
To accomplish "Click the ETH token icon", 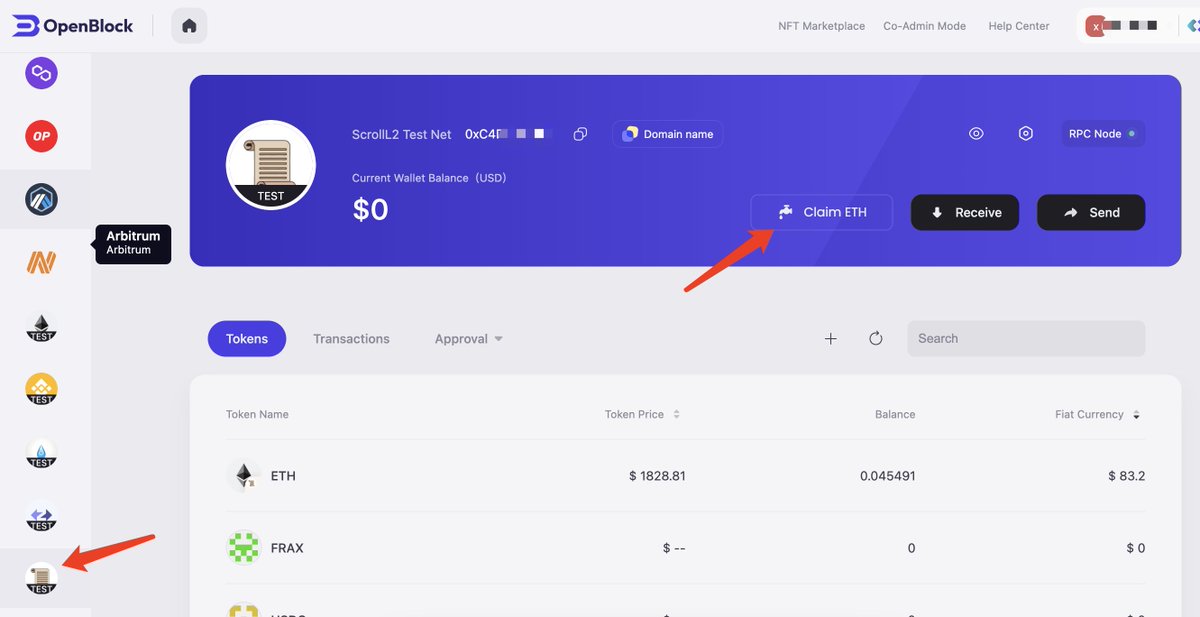I will tap(243, 476).
